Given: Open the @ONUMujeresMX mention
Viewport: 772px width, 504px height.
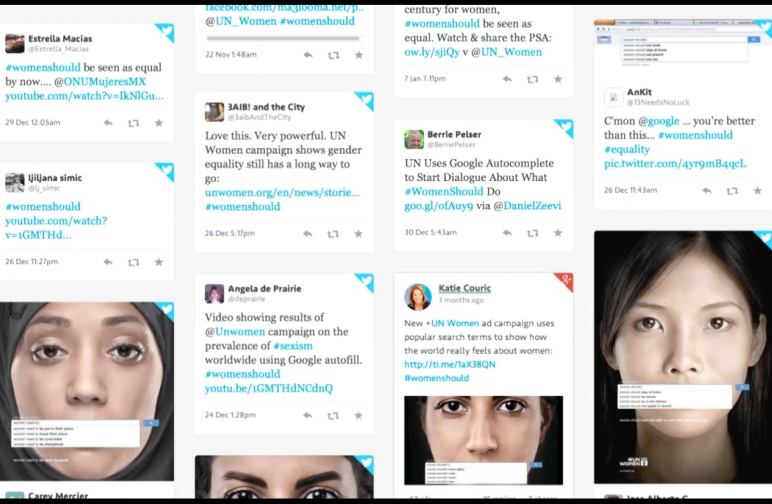Looking at the screenshot, I should [105, 81].
